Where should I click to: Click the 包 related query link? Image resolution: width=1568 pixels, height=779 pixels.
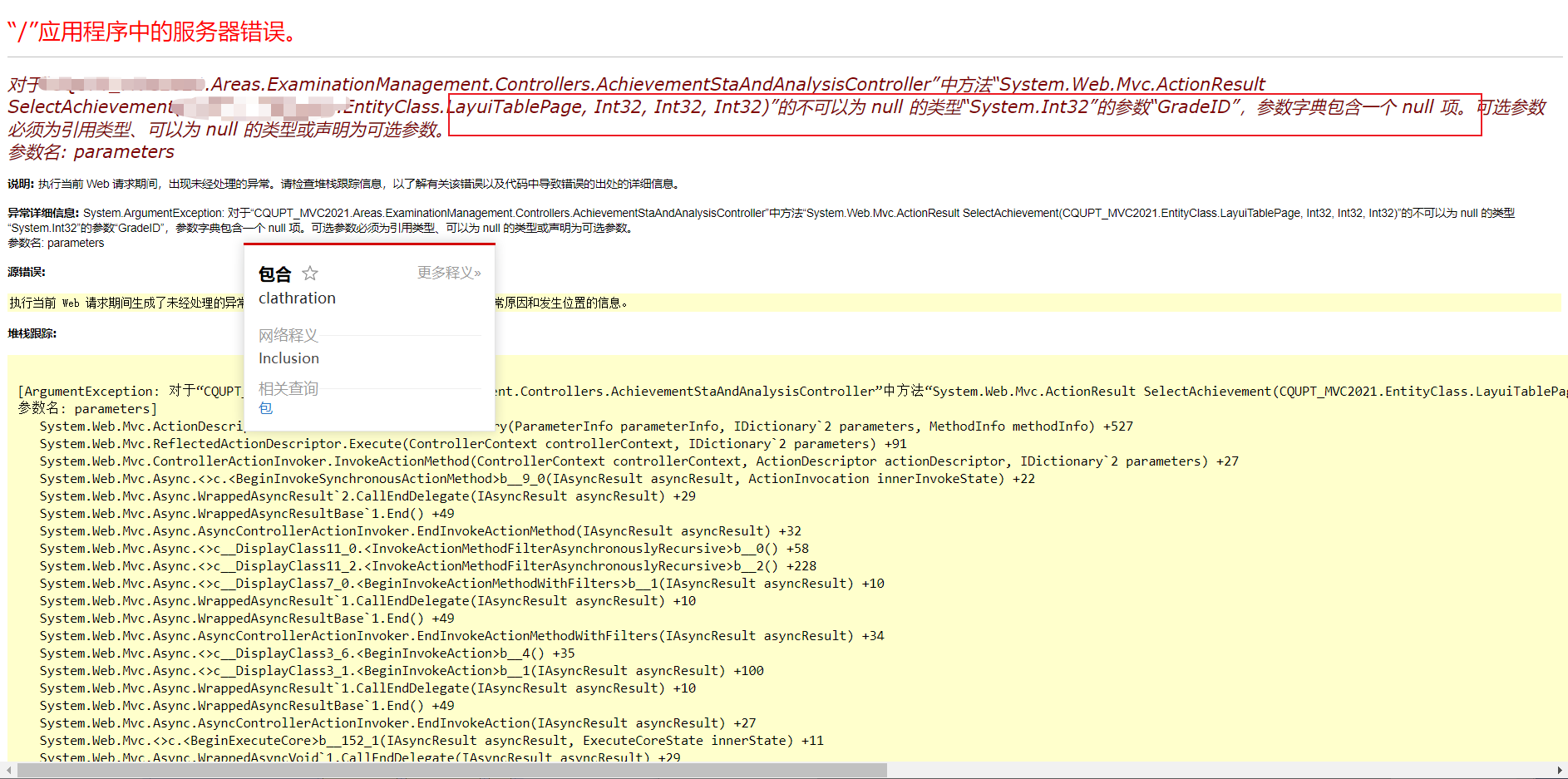(x=265, y=408)
